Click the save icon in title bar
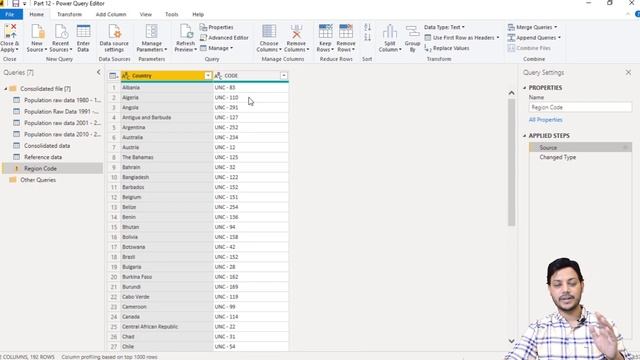 pyautogui.click(x=16, y=4)
